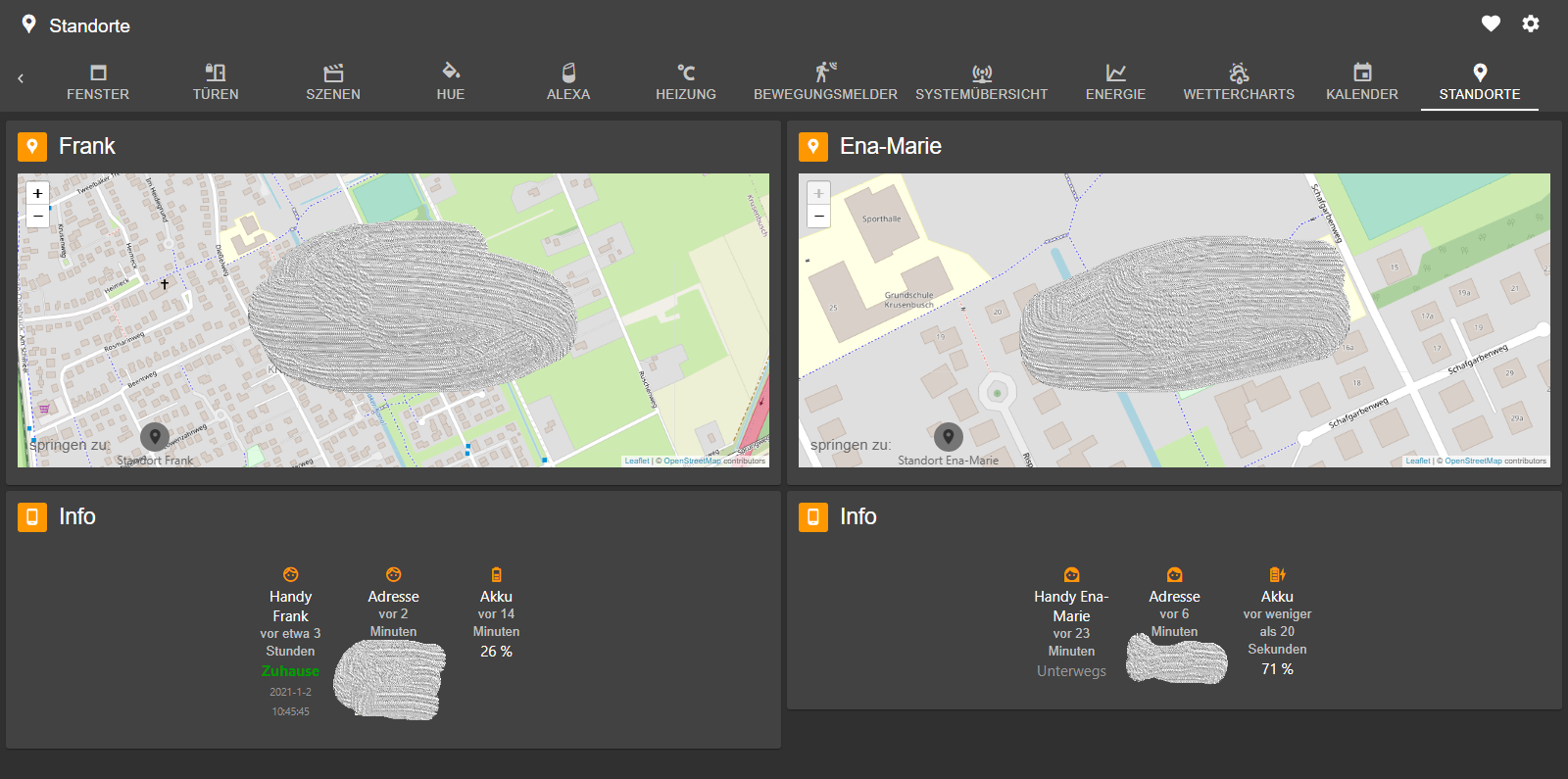
Task: Click Grundschule Krusenbusch on the map
Action: [x=909, y=299]
